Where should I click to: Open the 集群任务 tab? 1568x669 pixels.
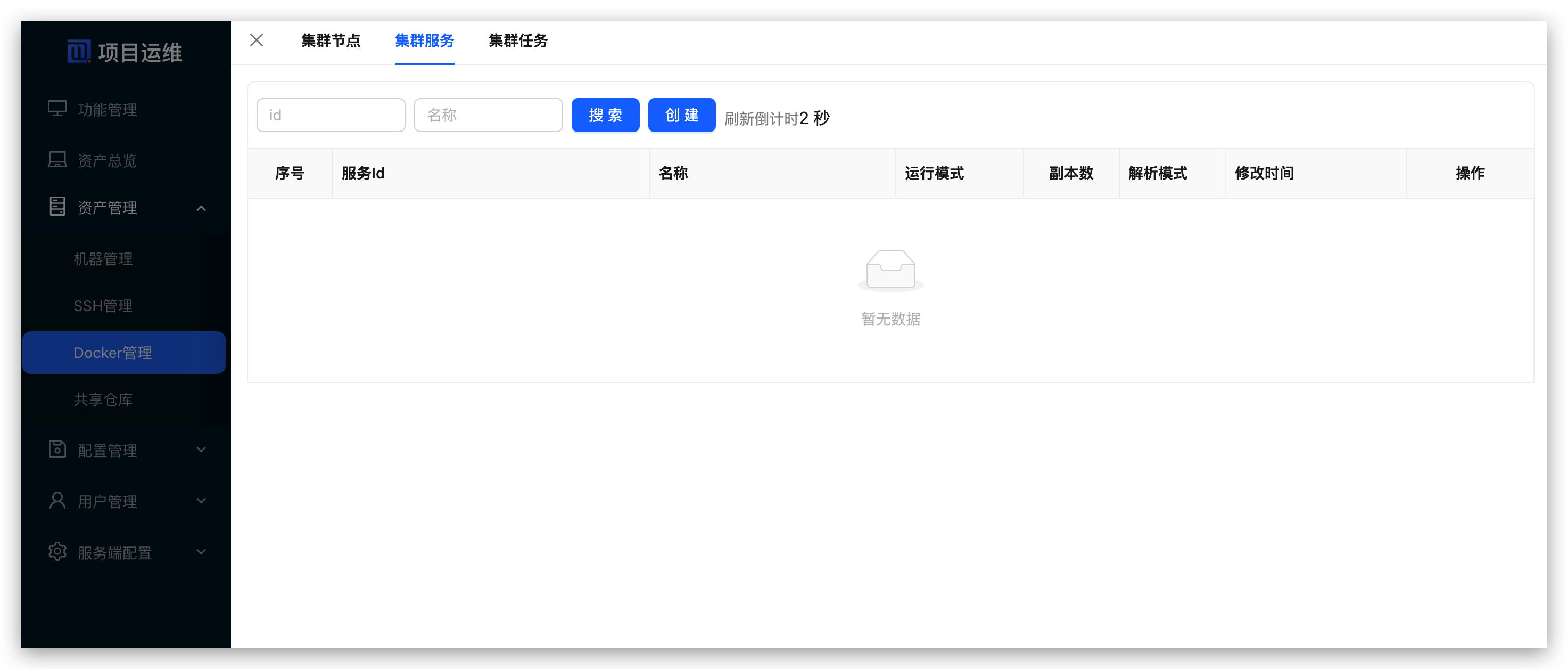(518, 41)
